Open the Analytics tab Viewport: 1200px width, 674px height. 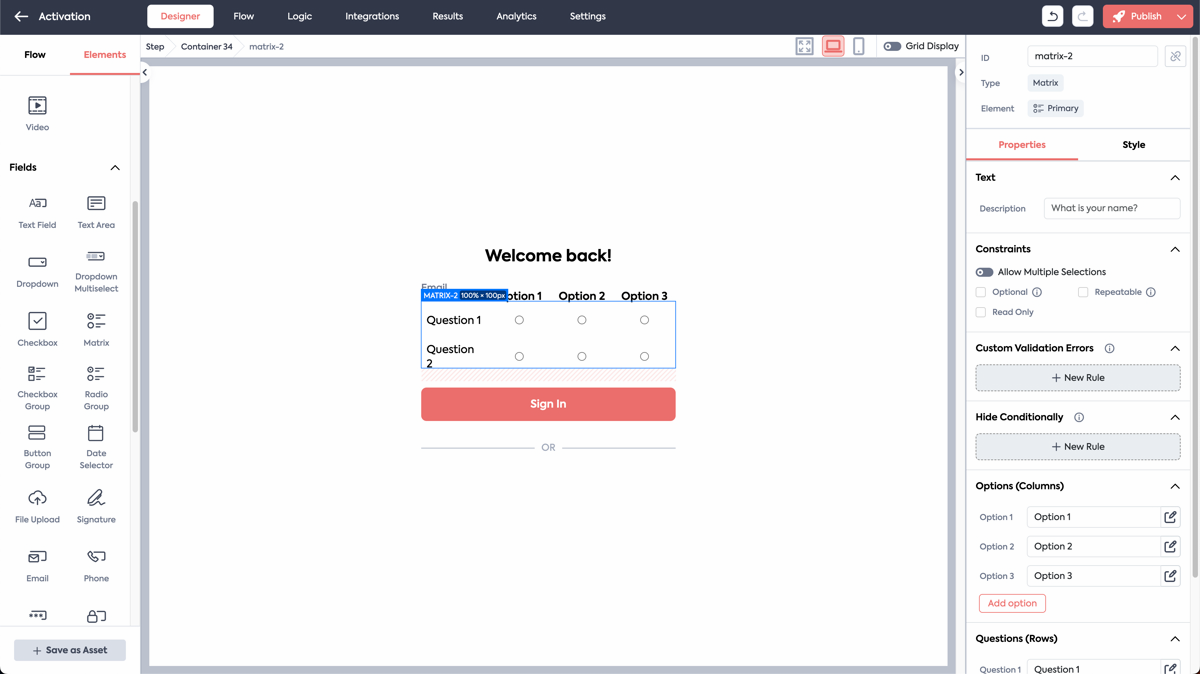click(516, 16)
